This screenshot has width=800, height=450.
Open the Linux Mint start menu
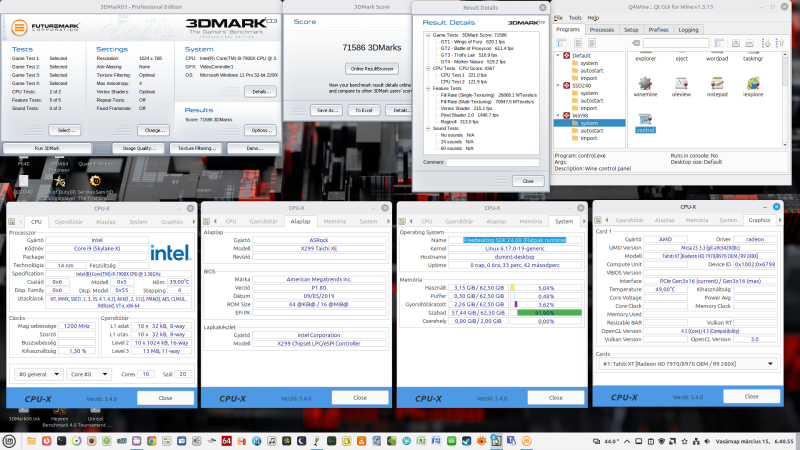[x=9, y=441]
